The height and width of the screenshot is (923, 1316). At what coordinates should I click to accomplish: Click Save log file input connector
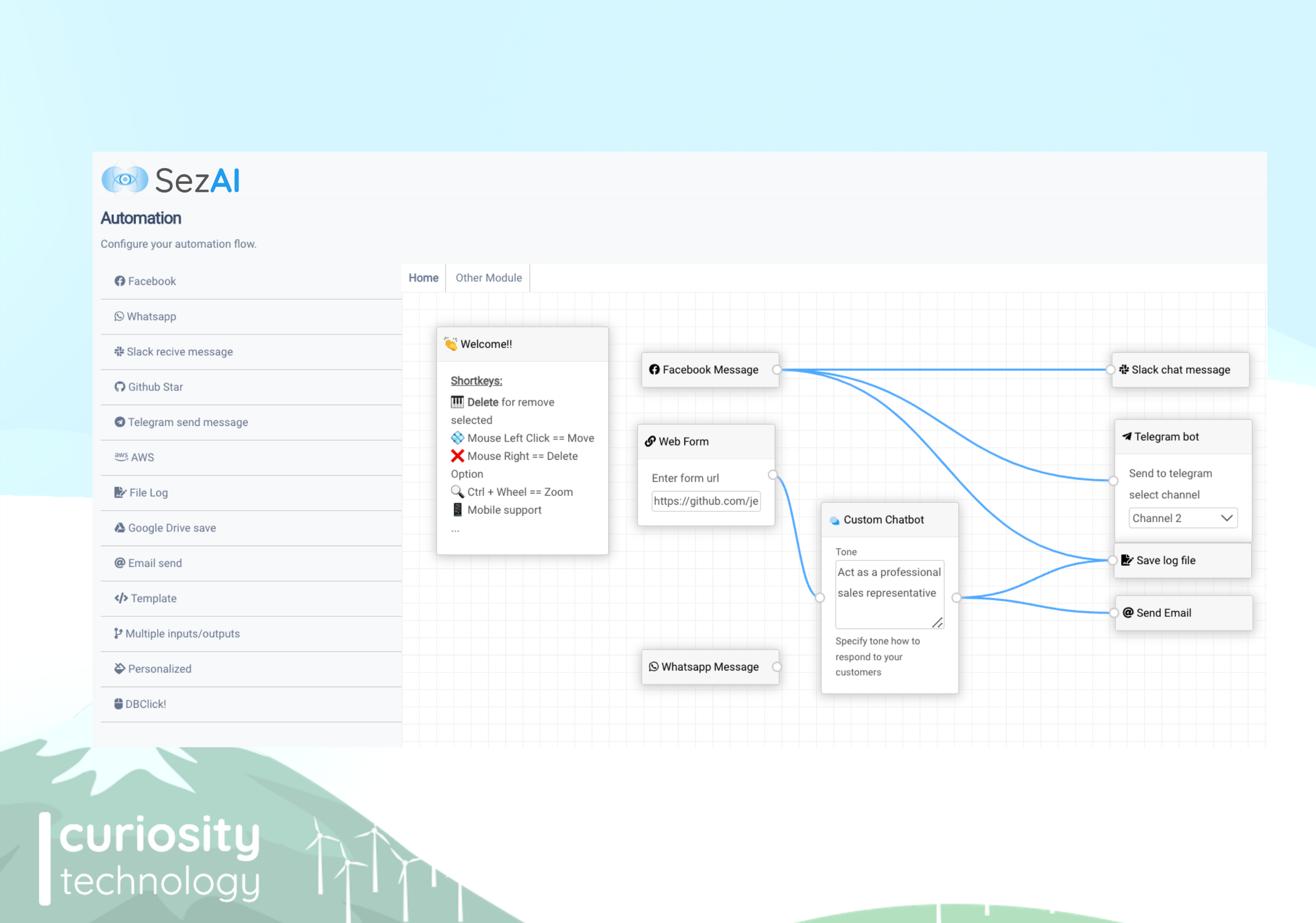coord(1112,560)
